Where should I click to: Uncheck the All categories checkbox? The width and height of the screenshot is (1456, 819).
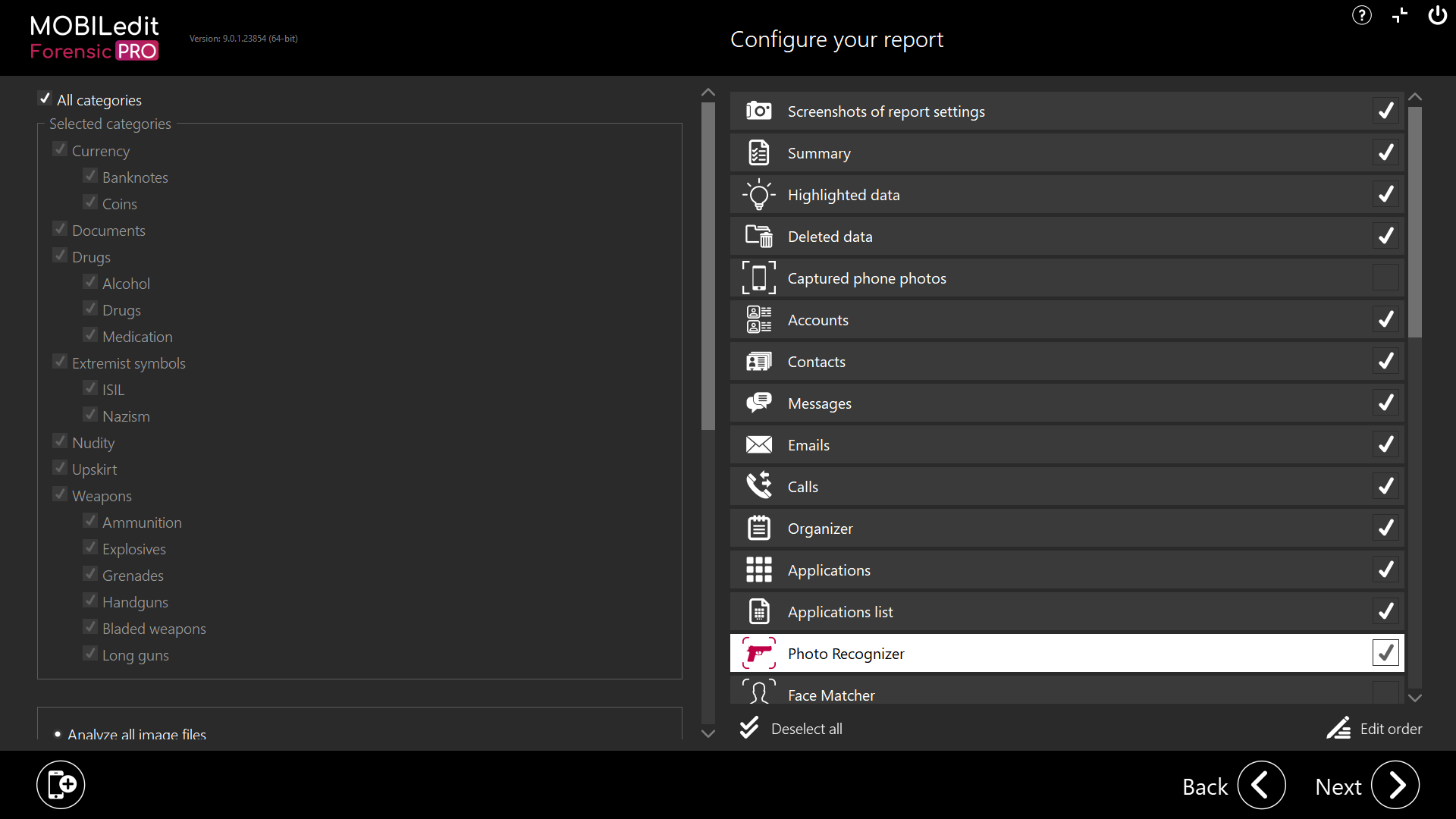pyautogui.click(x=45, y=99)
